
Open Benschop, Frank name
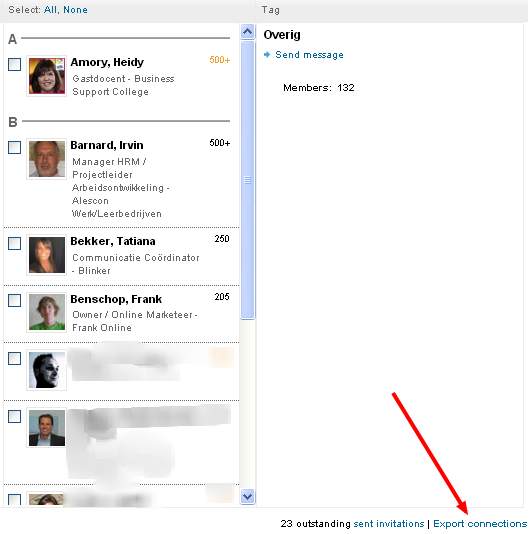click(x=116, y=299)
